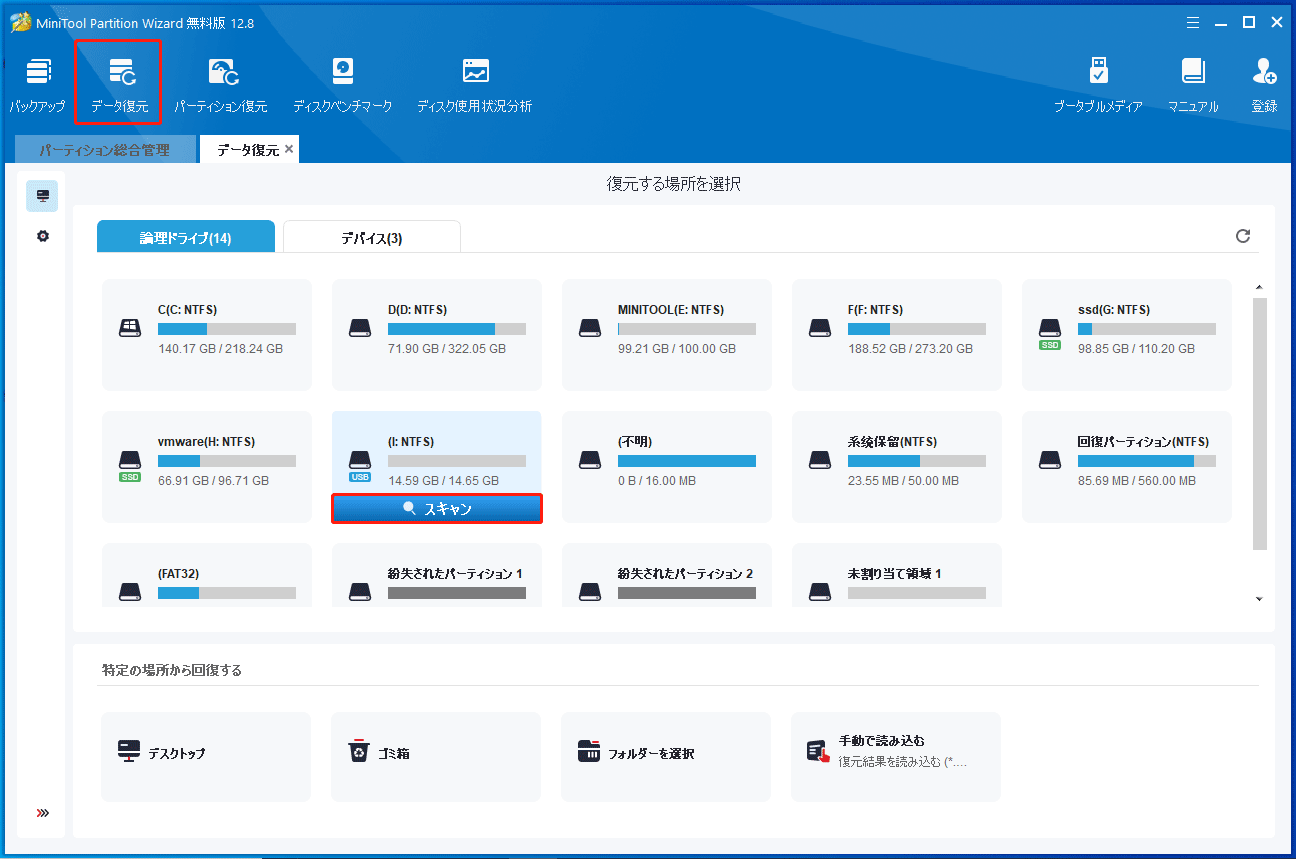
Task: Click text 0 B / 16.00 MB
Action: coord(657,481)
